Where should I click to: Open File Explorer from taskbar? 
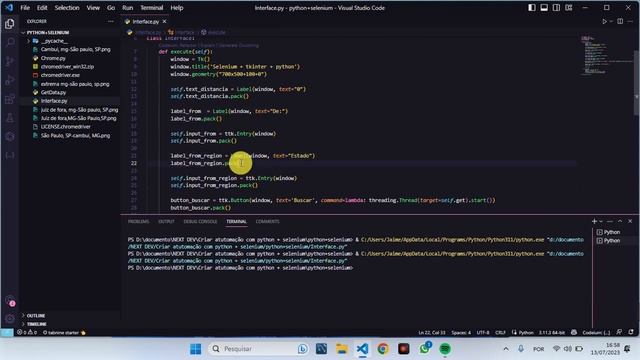(342, 349)
